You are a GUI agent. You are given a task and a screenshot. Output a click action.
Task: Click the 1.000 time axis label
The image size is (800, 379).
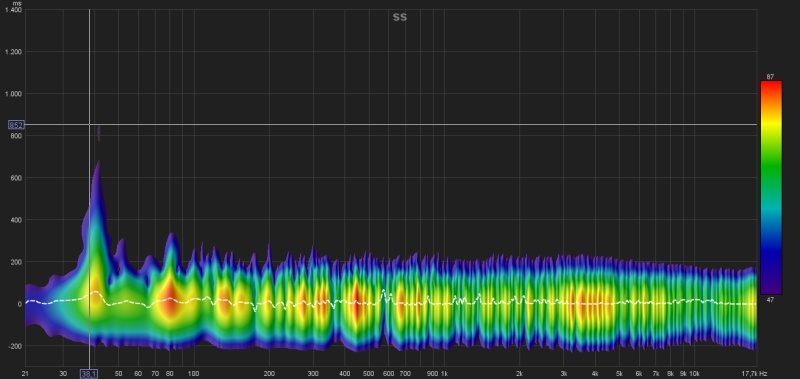[x=14, y=94]
